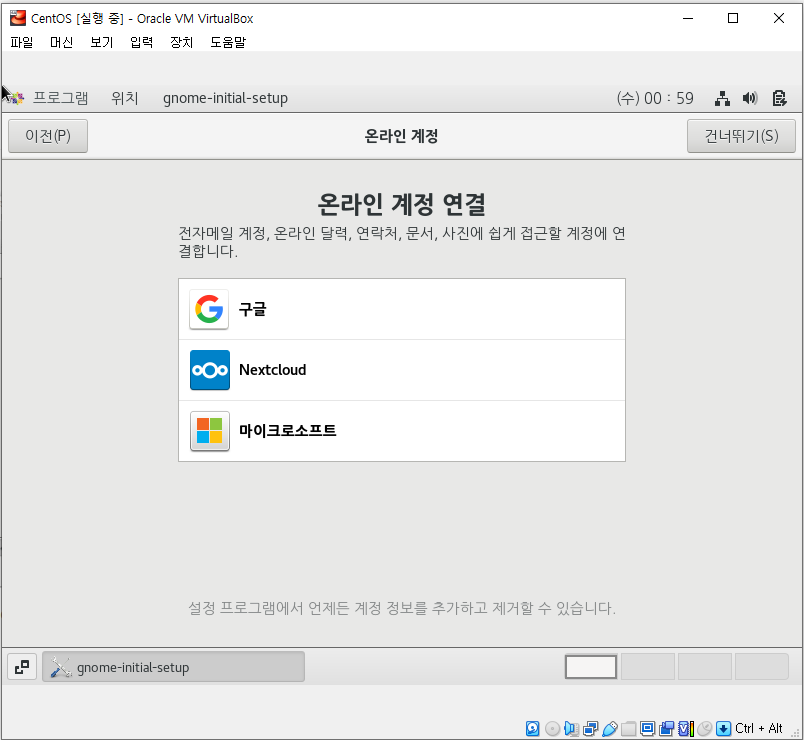Minimize the VirtualBox window
Screen dimensions: 804x740
click(x=688, y=18)
